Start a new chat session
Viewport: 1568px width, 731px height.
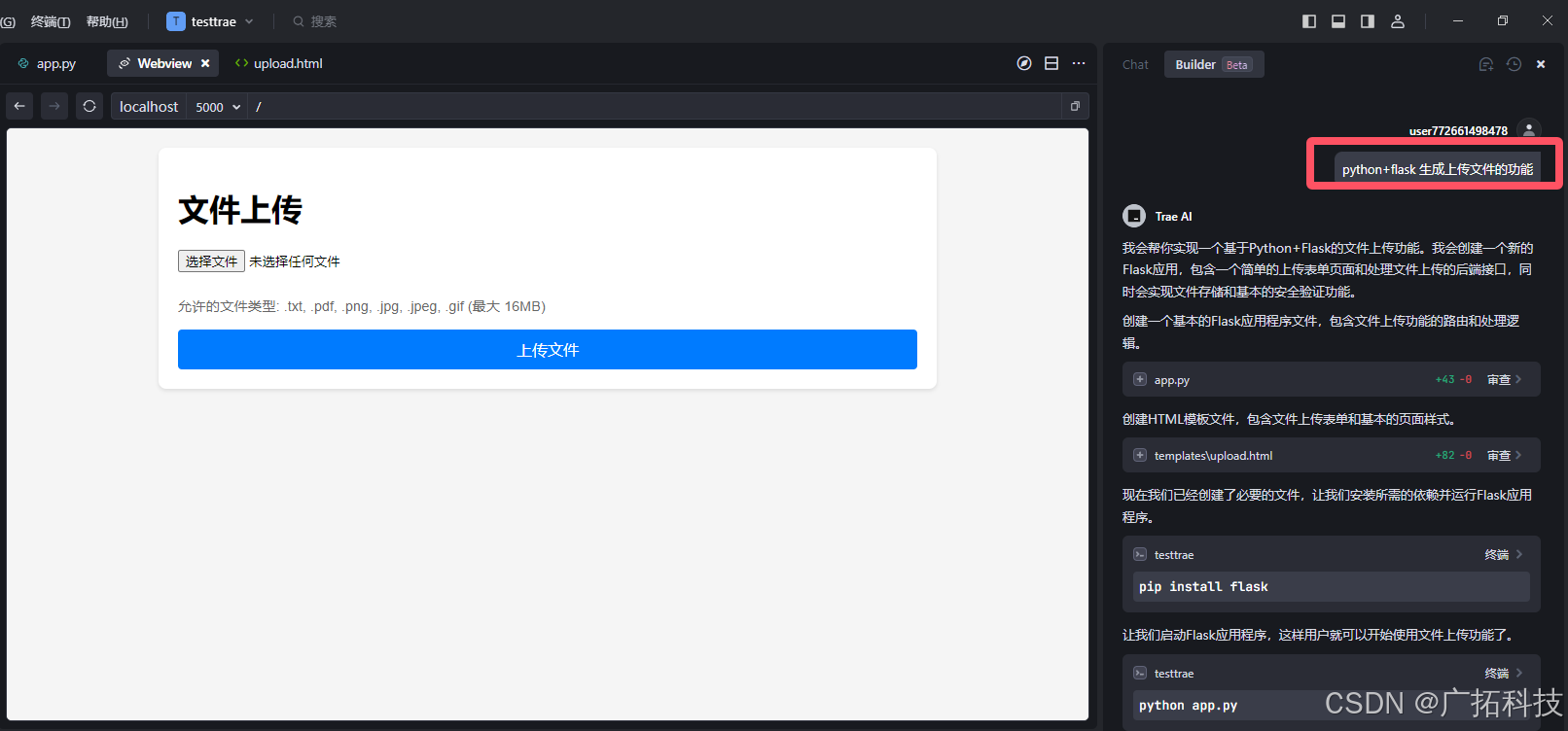1486,64
